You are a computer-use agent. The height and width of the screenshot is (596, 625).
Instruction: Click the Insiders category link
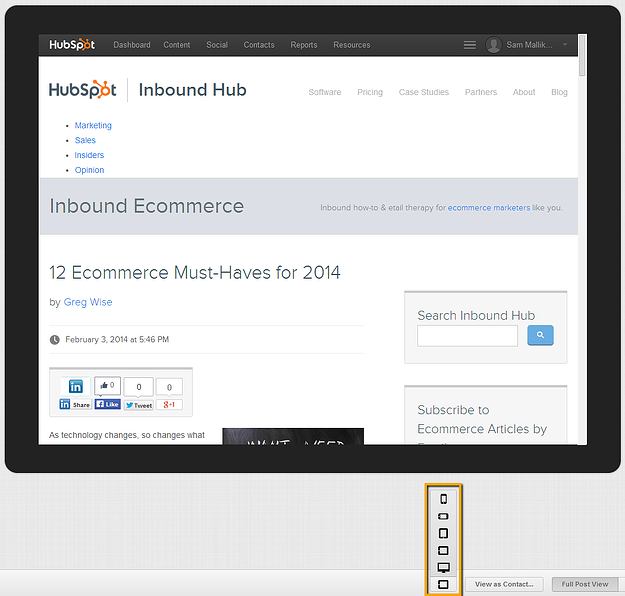[x=89, y=155]
